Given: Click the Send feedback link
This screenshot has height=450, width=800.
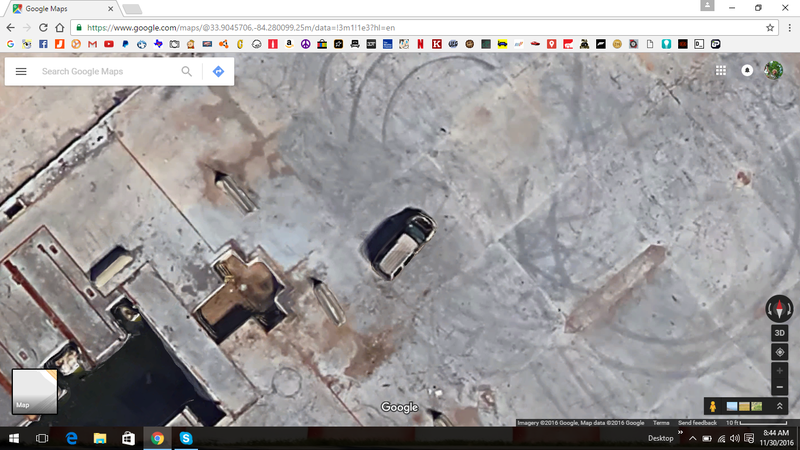Looking at the screenshot, I should (697, 423).
